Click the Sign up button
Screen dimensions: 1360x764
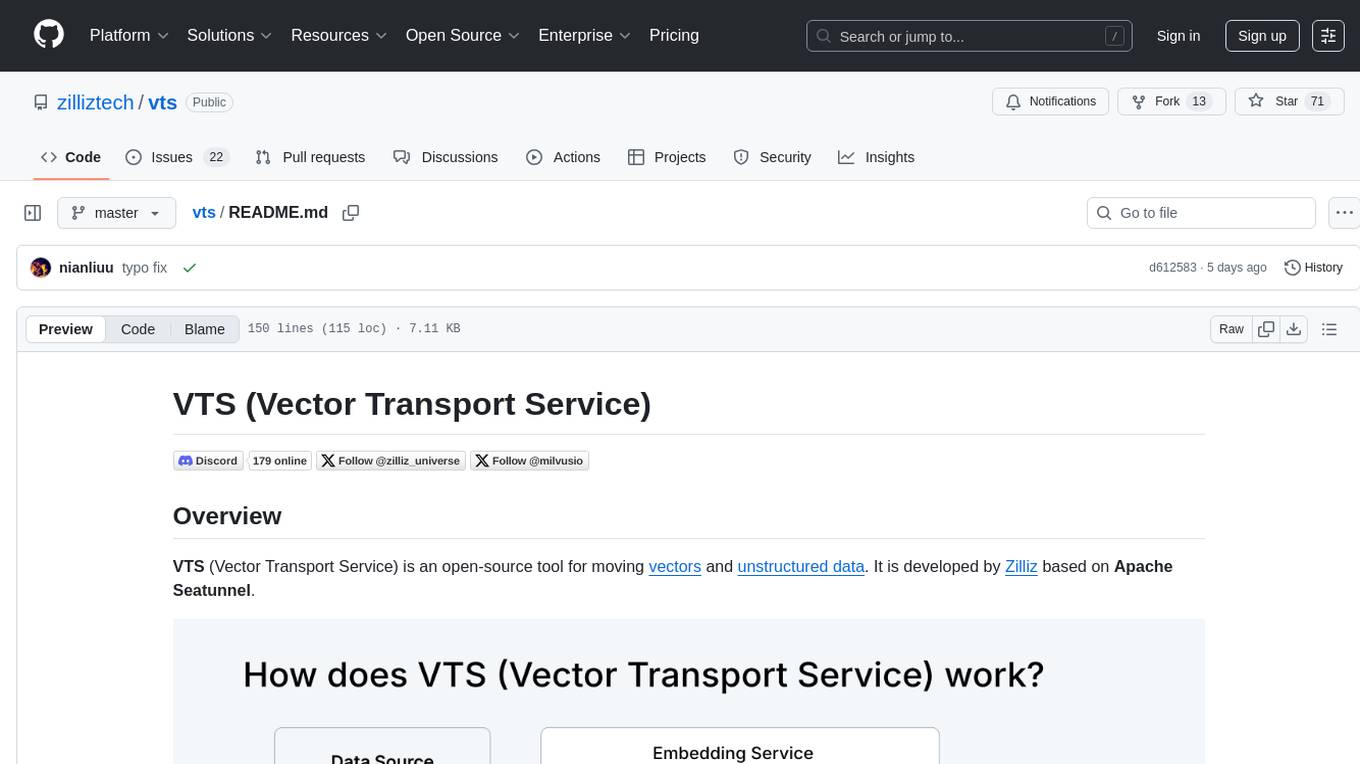point(1262,36)
